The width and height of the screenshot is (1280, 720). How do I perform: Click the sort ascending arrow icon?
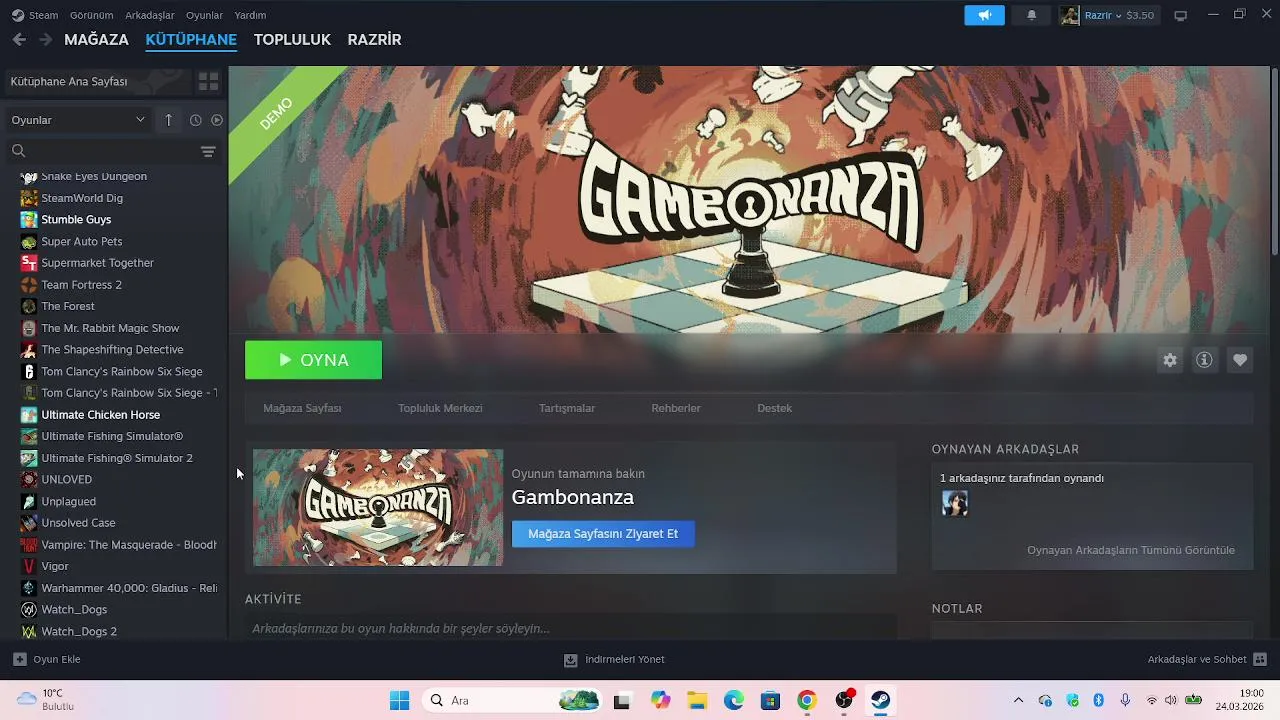168,120
